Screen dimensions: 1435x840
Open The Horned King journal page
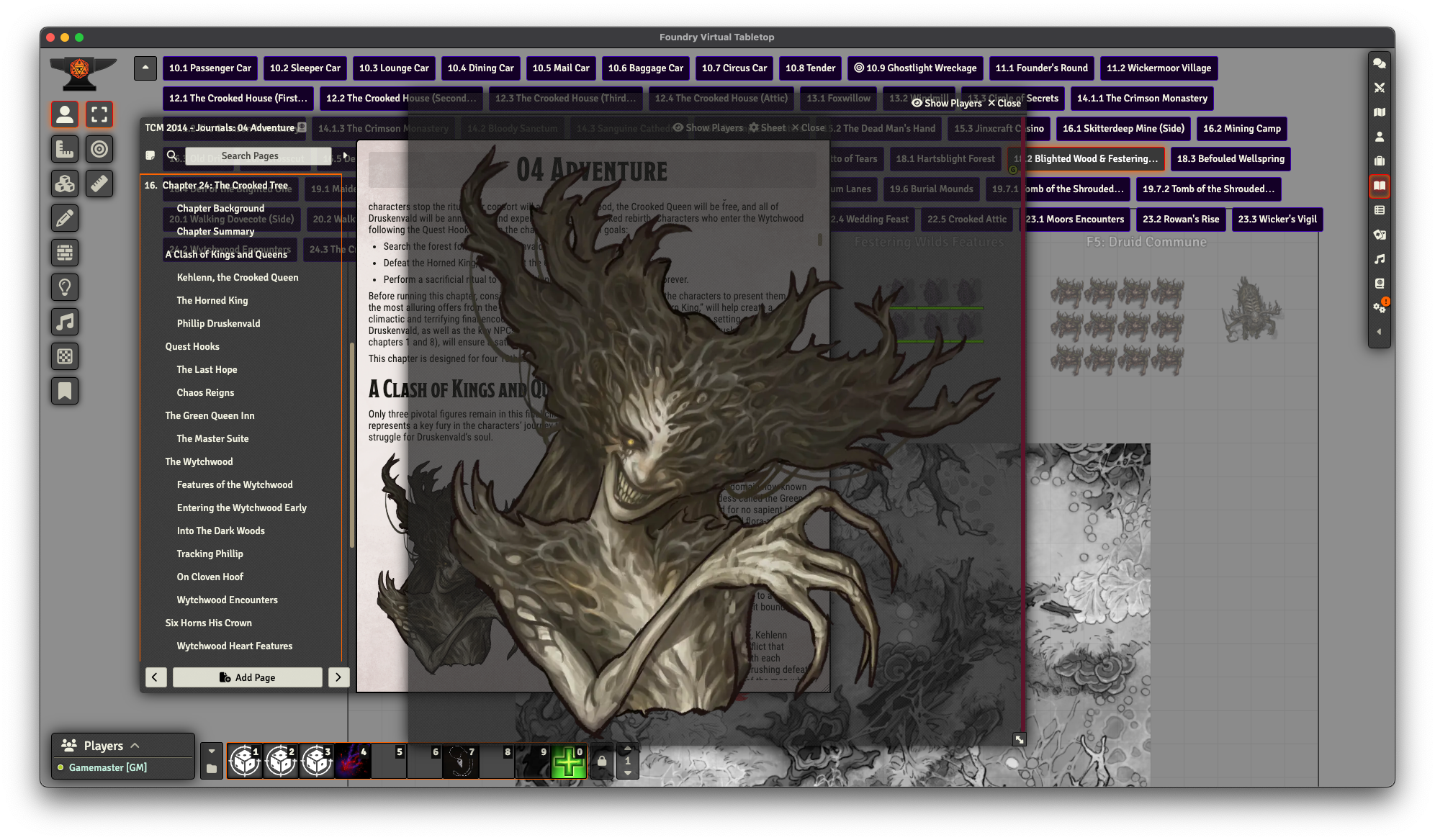pyautogui.click(x=212, y=300)
